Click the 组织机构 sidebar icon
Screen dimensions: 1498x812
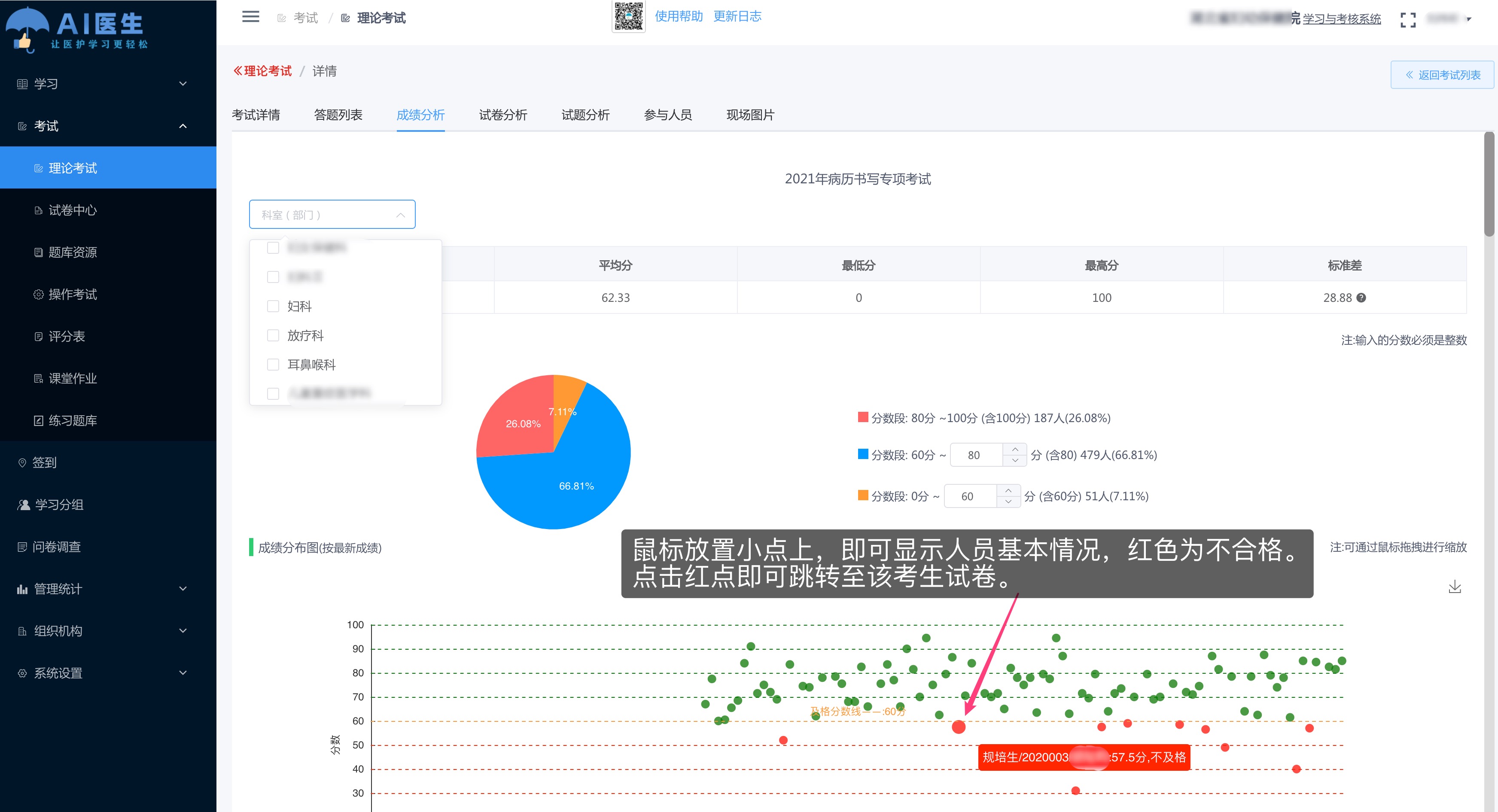22,631
